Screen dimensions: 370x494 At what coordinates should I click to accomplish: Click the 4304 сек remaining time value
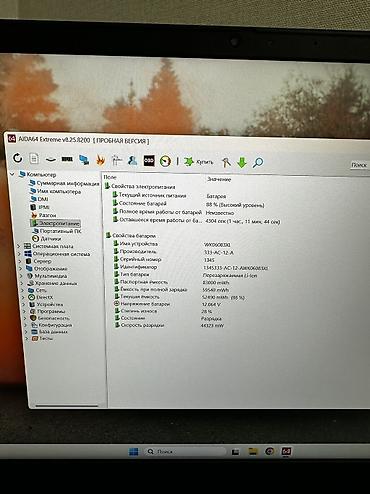point(243,221)
